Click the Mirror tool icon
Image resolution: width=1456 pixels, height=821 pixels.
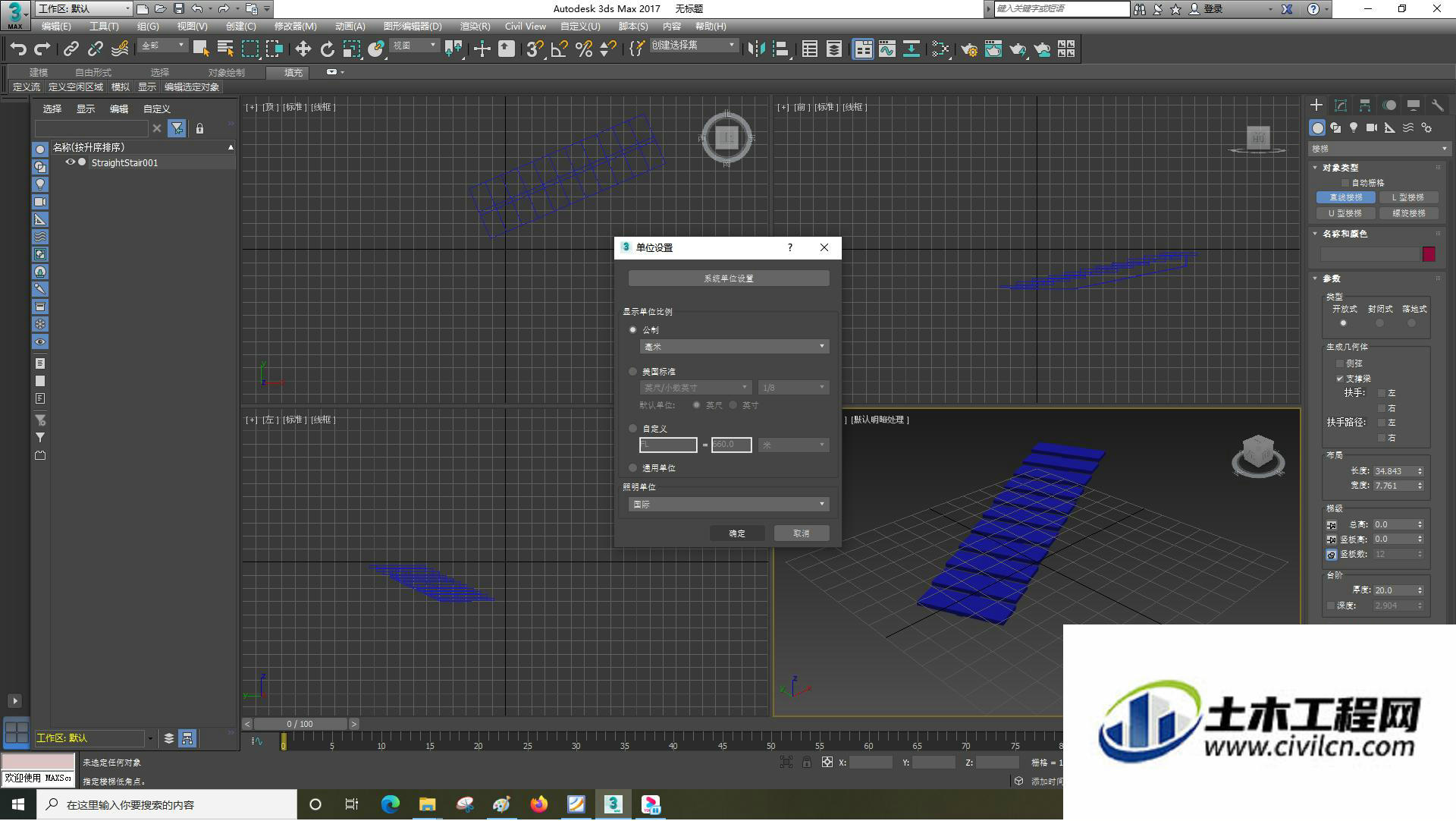coord(755,49)
